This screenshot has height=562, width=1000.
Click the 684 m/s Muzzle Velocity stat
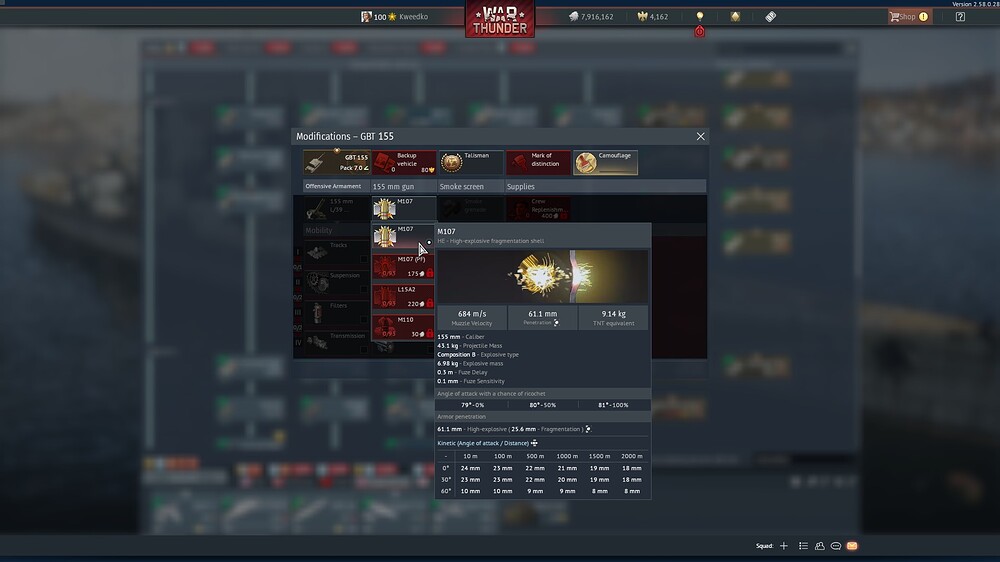472,318
